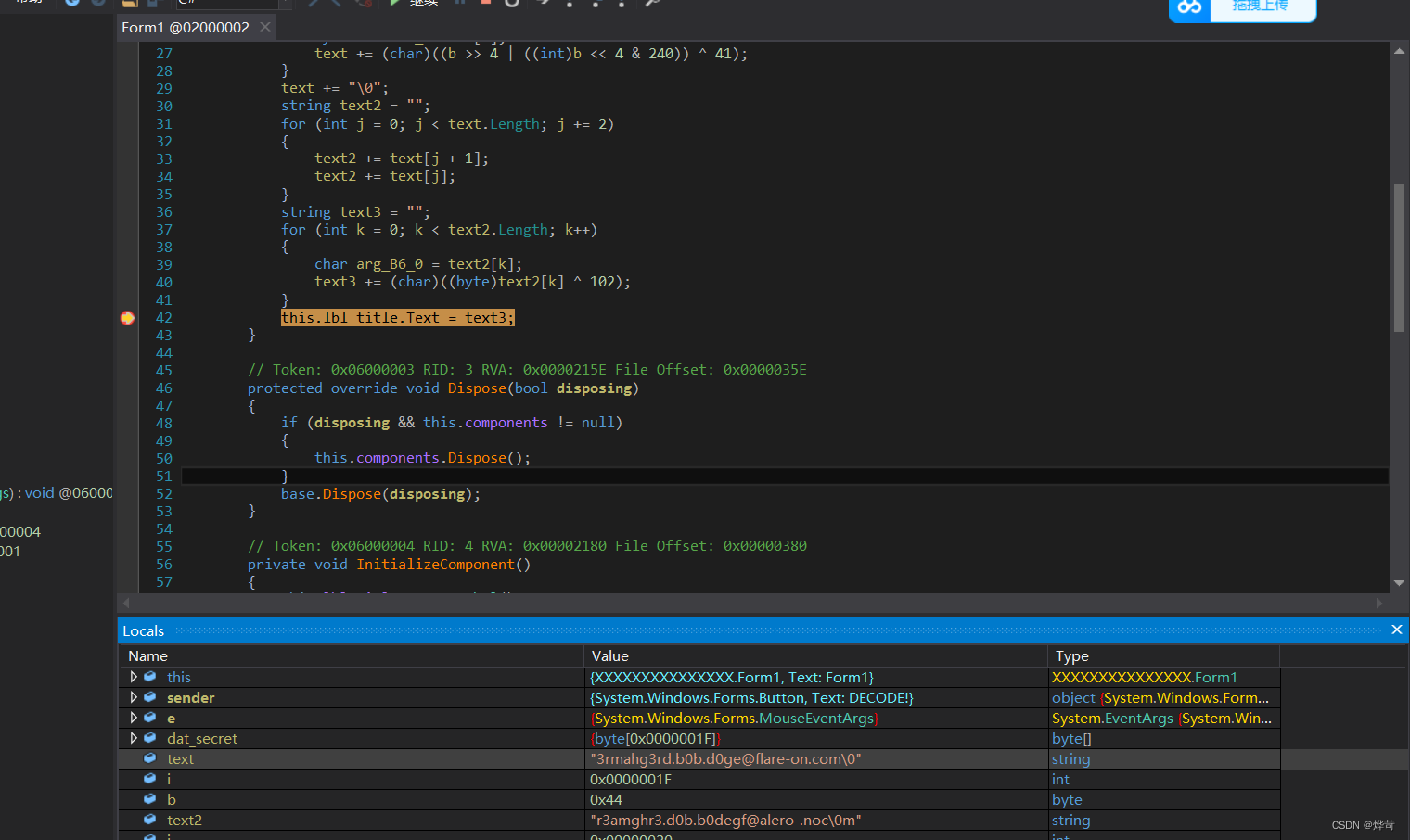Click the editor's scroll-down arrow
This screenshot has height=840, width=1410.
[x=1399, y=583]
